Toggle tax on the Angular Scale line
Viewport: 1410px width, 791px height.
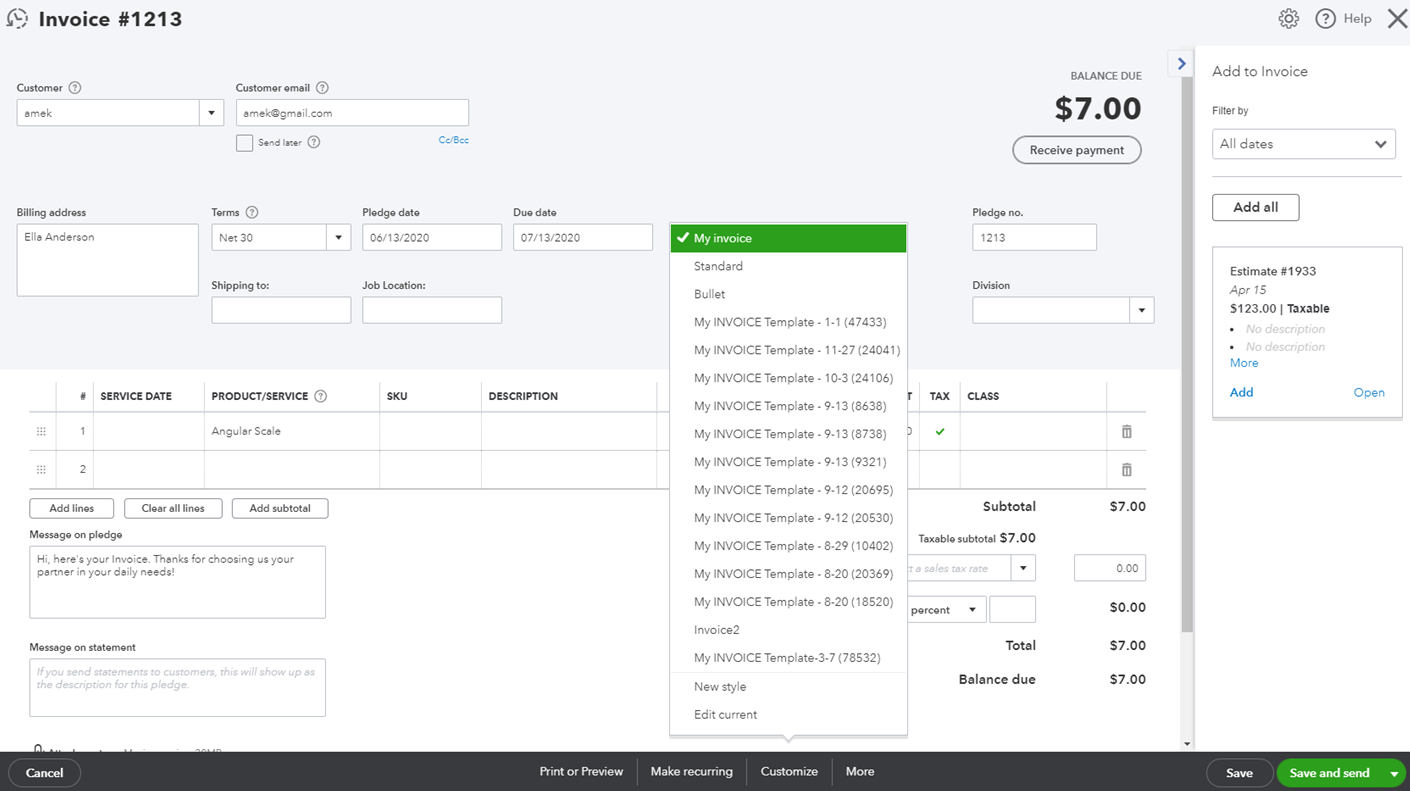[x=941, y=431]
